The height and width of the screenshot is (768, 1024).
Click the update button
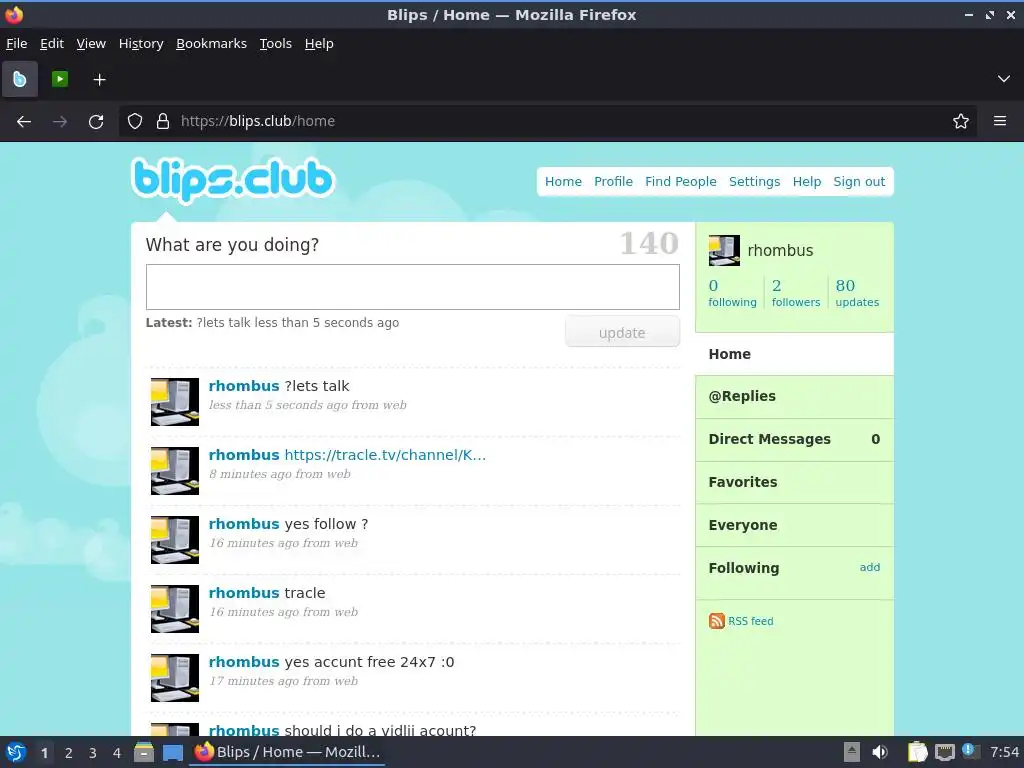click(x=622, y=332)
